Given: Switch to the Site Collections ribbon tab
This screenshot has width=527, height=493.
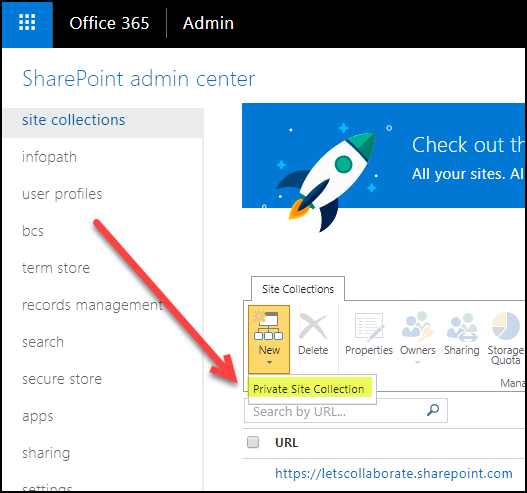Looking at the screenshot, I should click(298, 289).
